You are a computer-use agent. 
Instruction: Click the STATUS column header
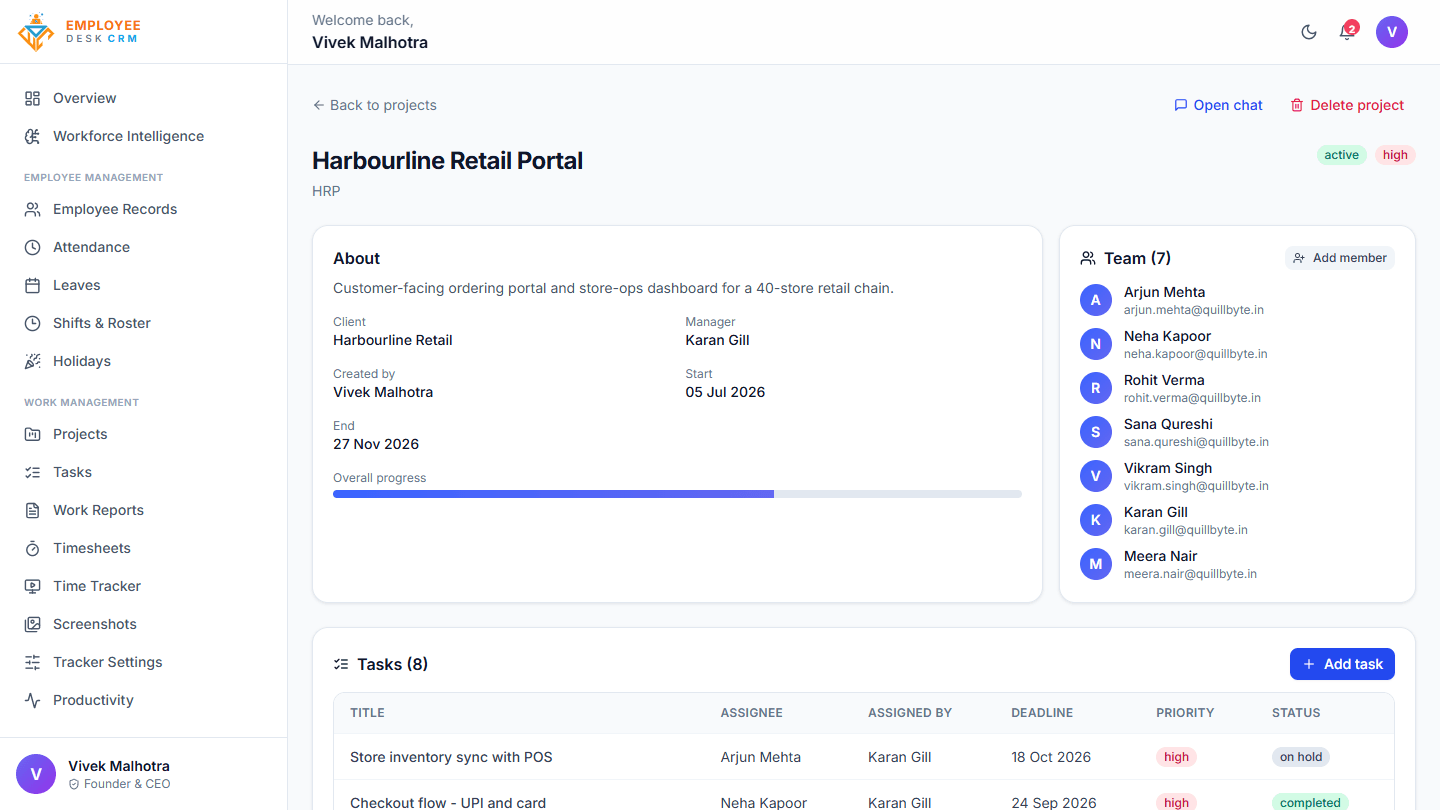pos(1296,713)
